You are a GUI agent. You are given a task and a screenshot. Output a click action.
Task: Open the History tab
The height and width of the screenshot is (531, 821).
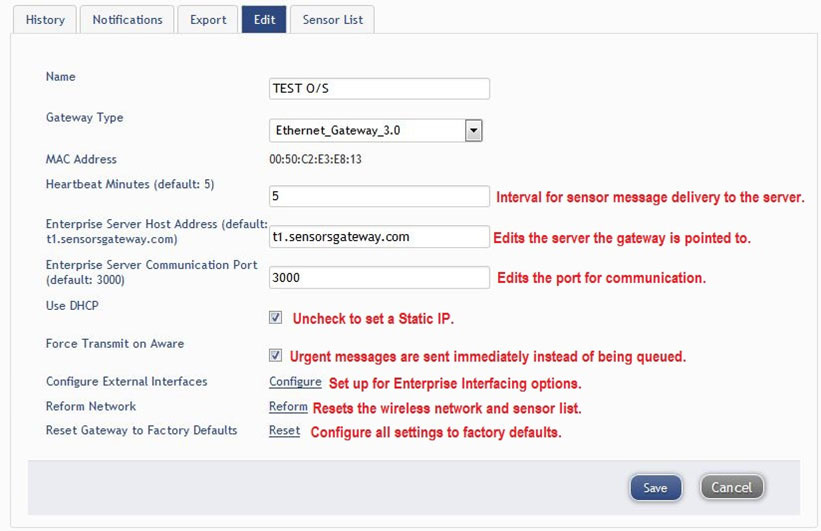45,20
